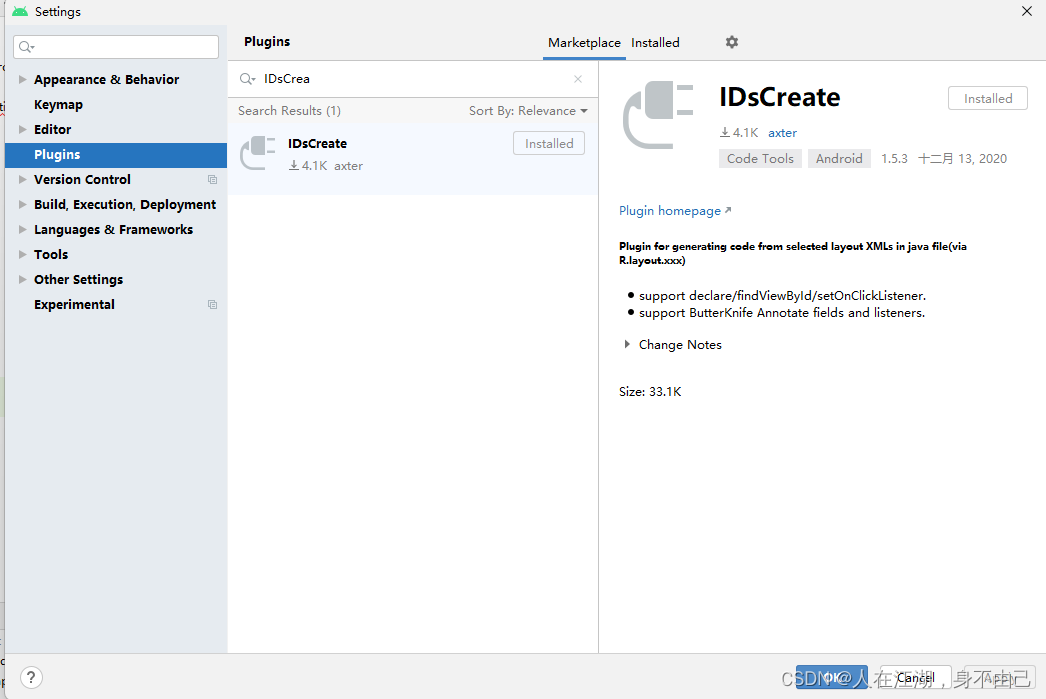1046x699 pixels.
Task: Expand the Editor section arrow
Action: [x=23, y=129]
